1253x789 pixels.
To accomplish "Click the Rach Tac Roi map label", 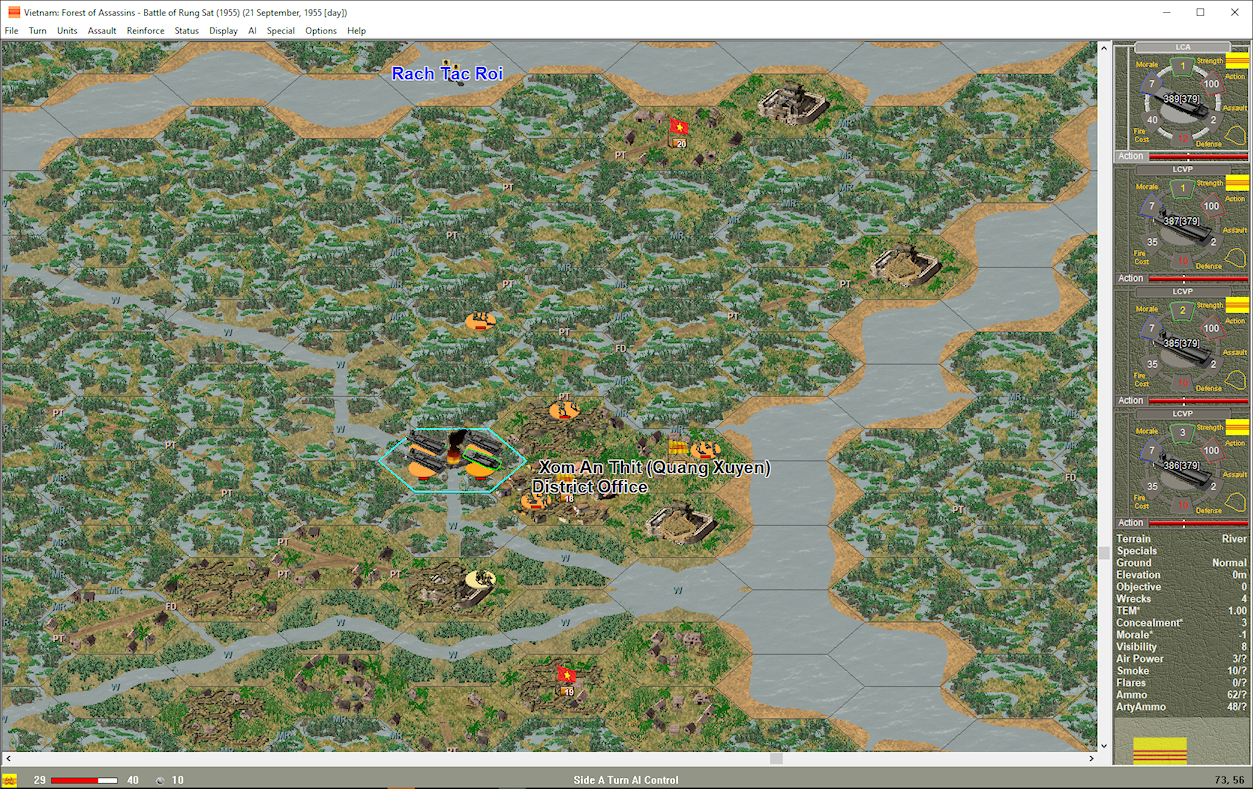I will [447, 73].
